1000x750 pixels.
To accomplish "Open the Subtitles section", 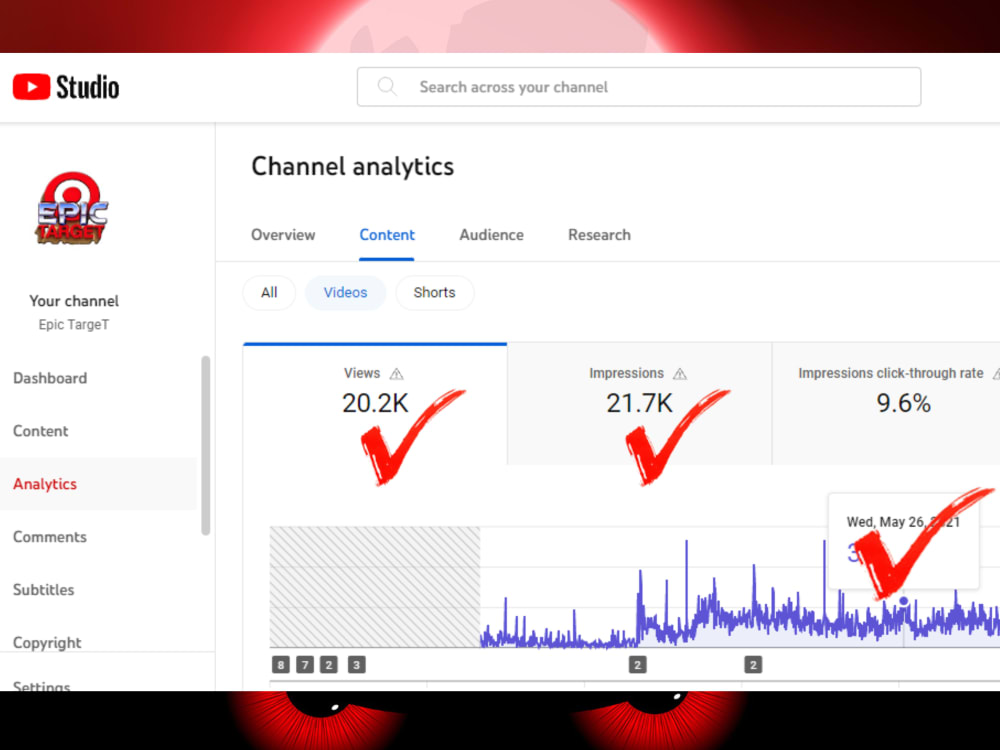I will pos(43,590).
